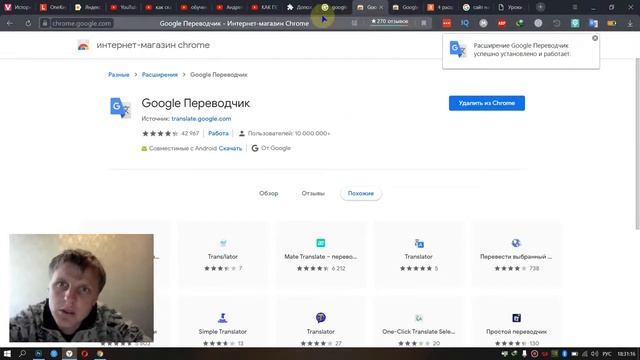Click the star rating 42 967 reviews
The image size is (640, 360).
point(170,133)
